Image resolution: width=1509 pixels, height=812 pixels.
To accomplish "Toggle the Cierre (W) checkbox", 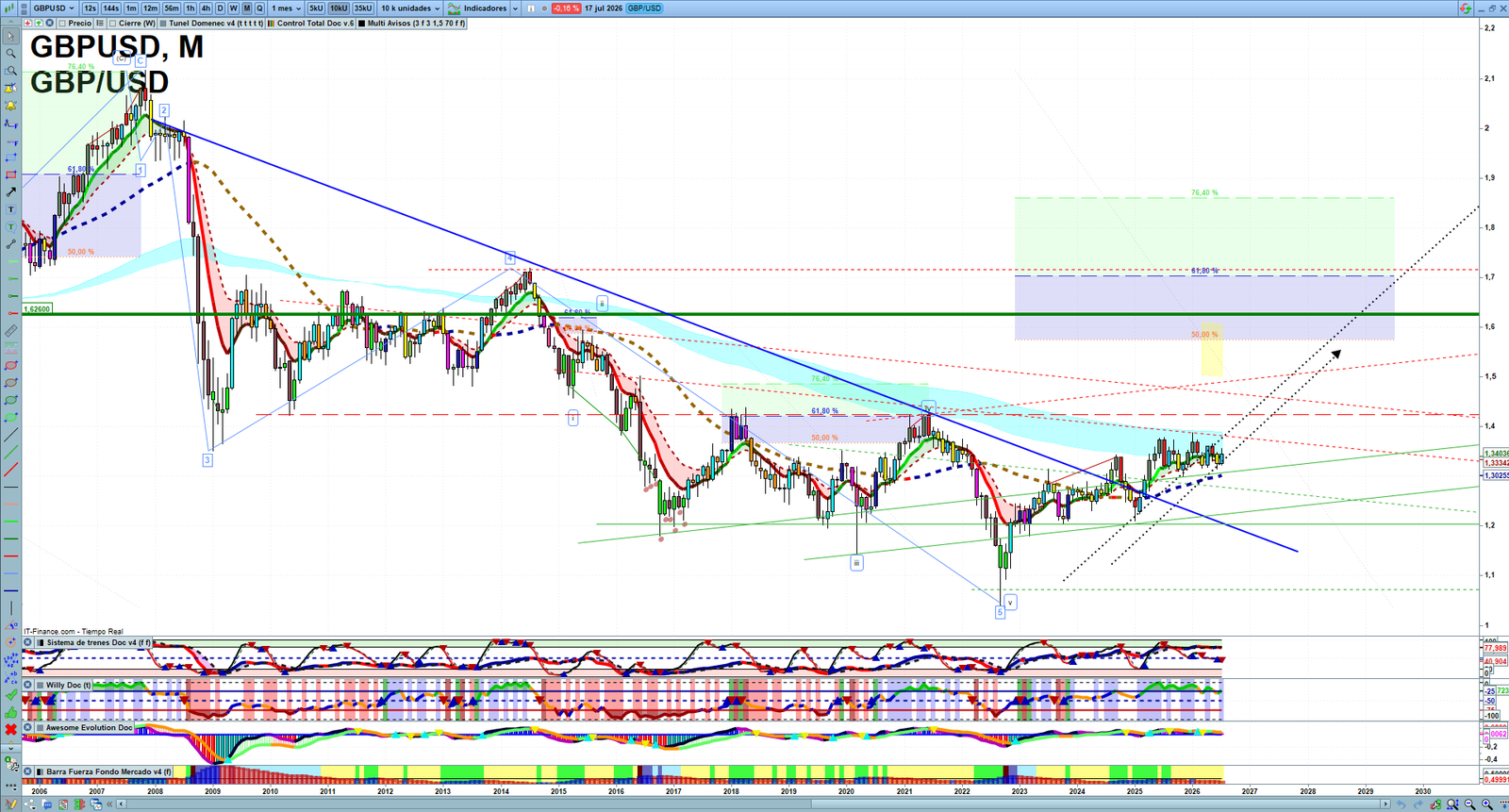I will [x=112, y=23].
